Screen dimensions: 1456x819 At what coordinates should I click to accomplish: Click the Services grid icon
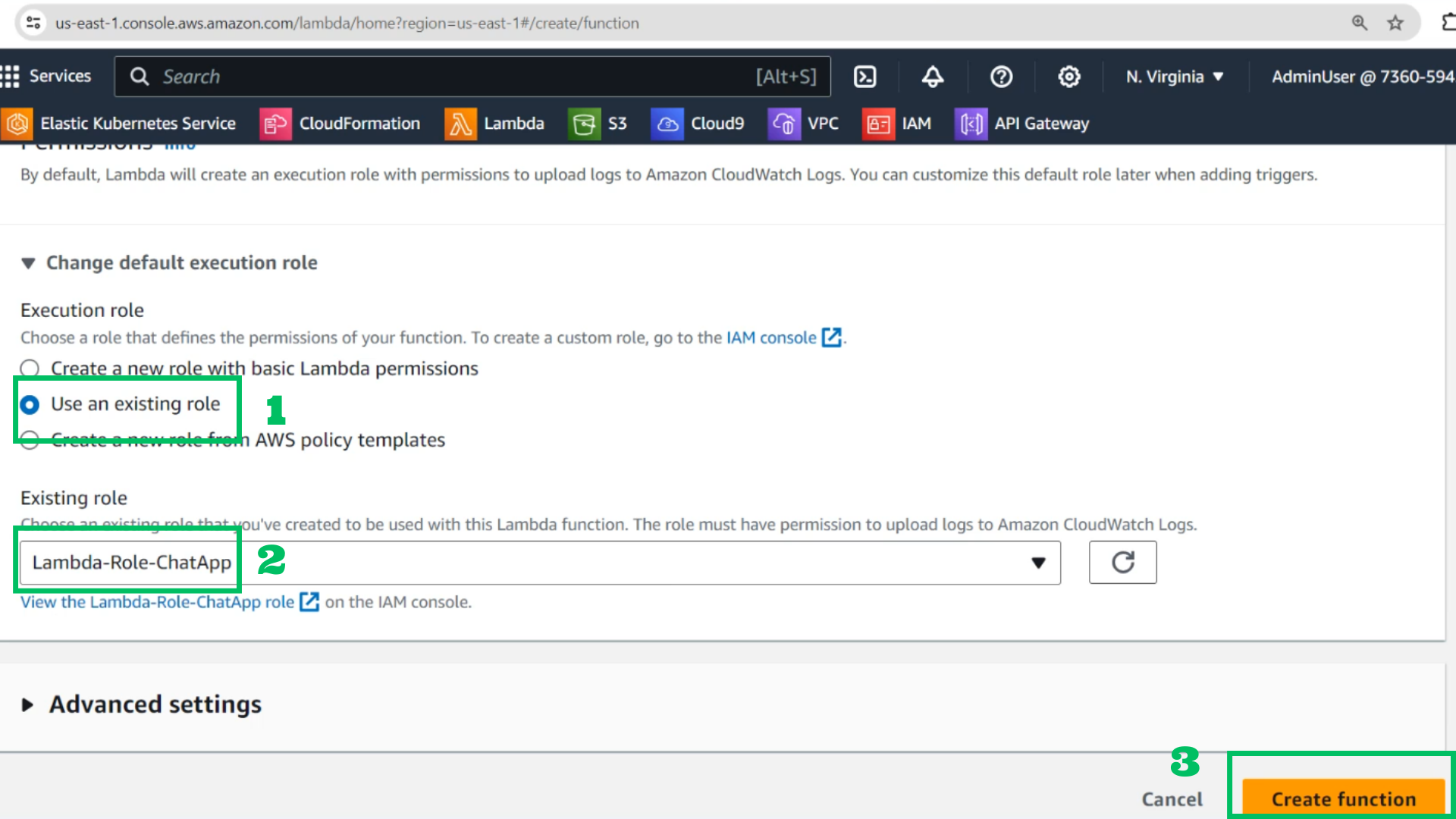[10, 77]
